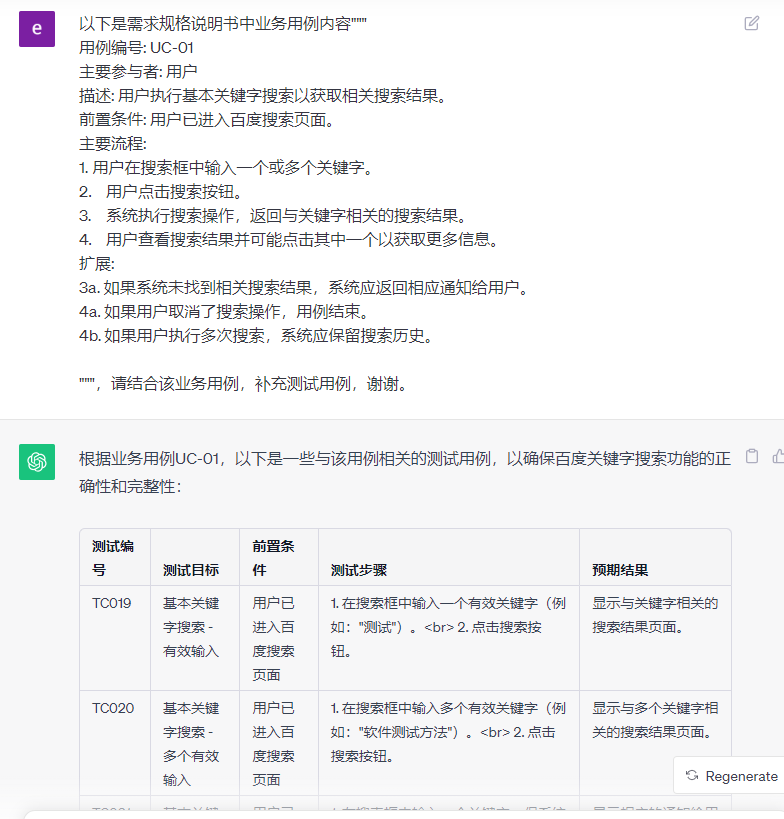Image resolution: width=784 pixels, height=819 pixels.
Task: Click the Regenerate button
Action: tap(732, 776)
